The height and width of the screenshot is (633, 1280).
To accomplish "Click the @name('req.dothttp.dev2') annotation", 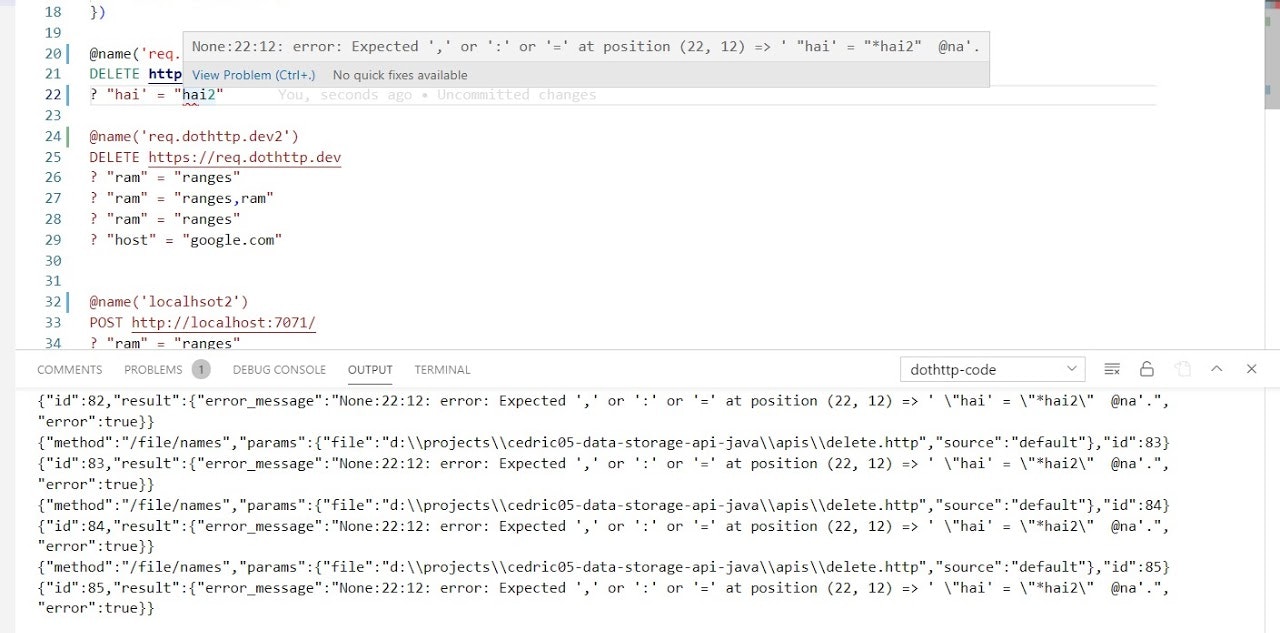I will tap(194, 136).
